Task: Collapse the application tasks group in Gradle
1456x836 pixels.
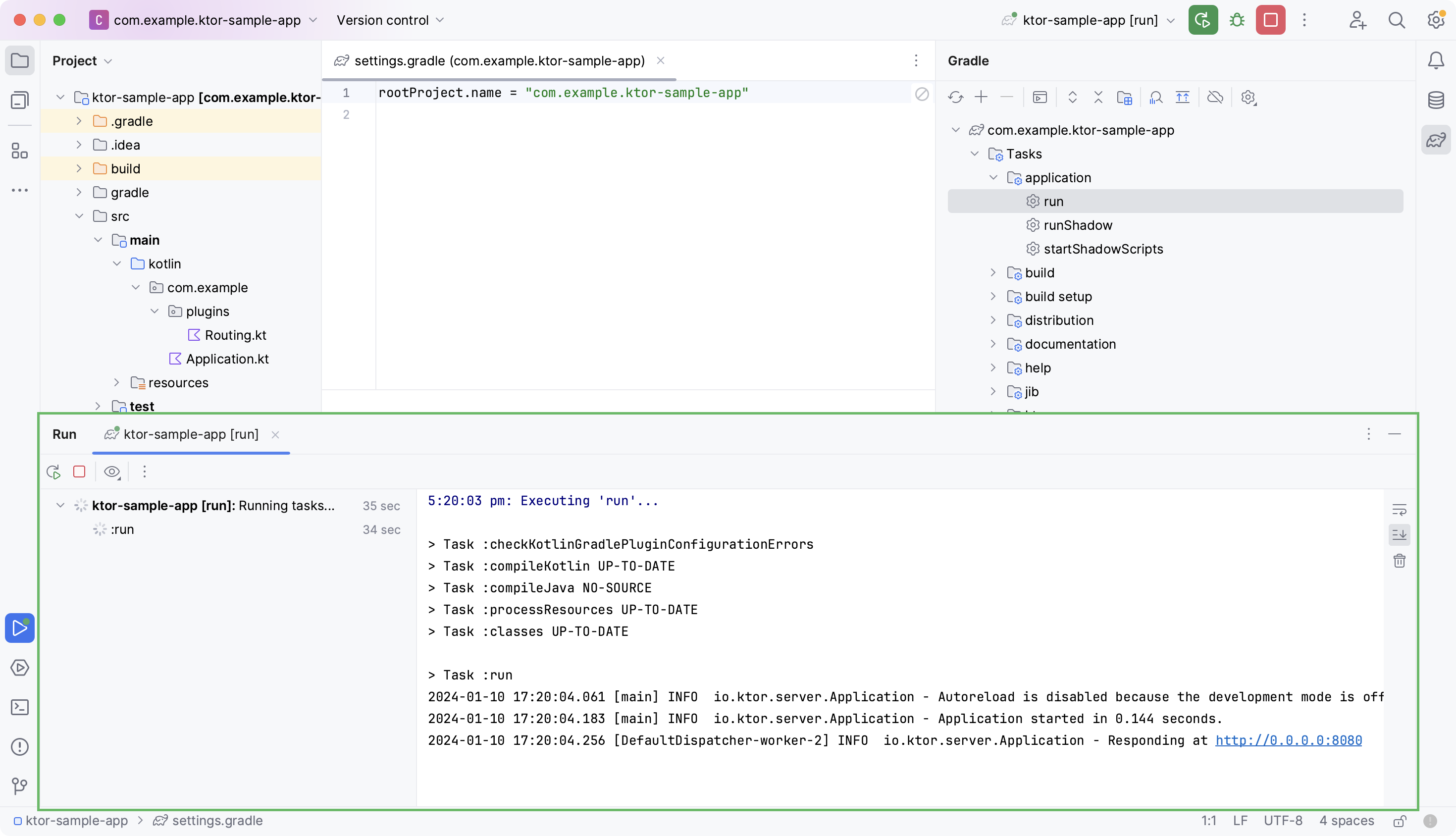Action: (993, 177)
